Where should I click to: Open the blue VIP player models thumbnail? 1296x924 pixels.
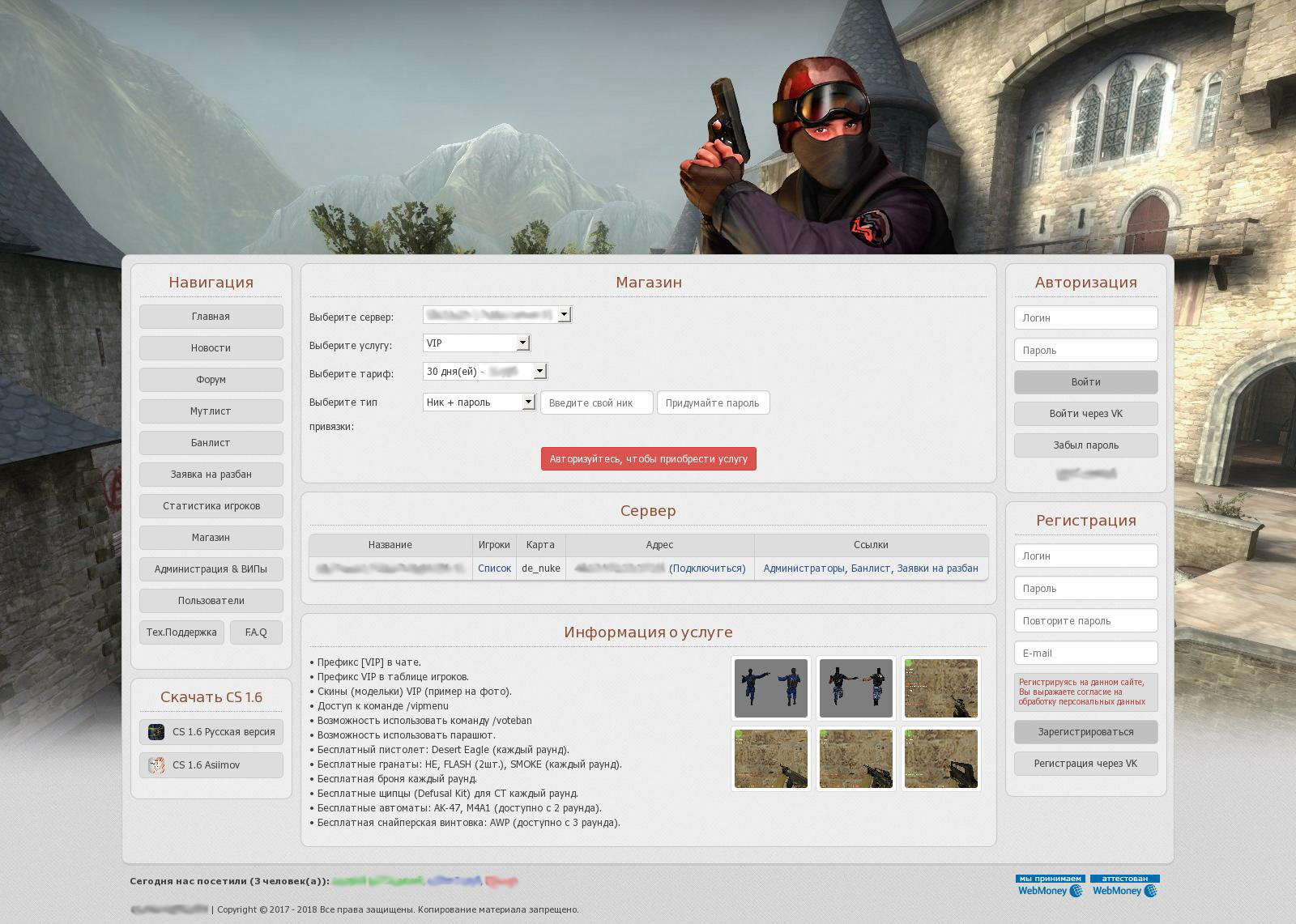point(771,688)
